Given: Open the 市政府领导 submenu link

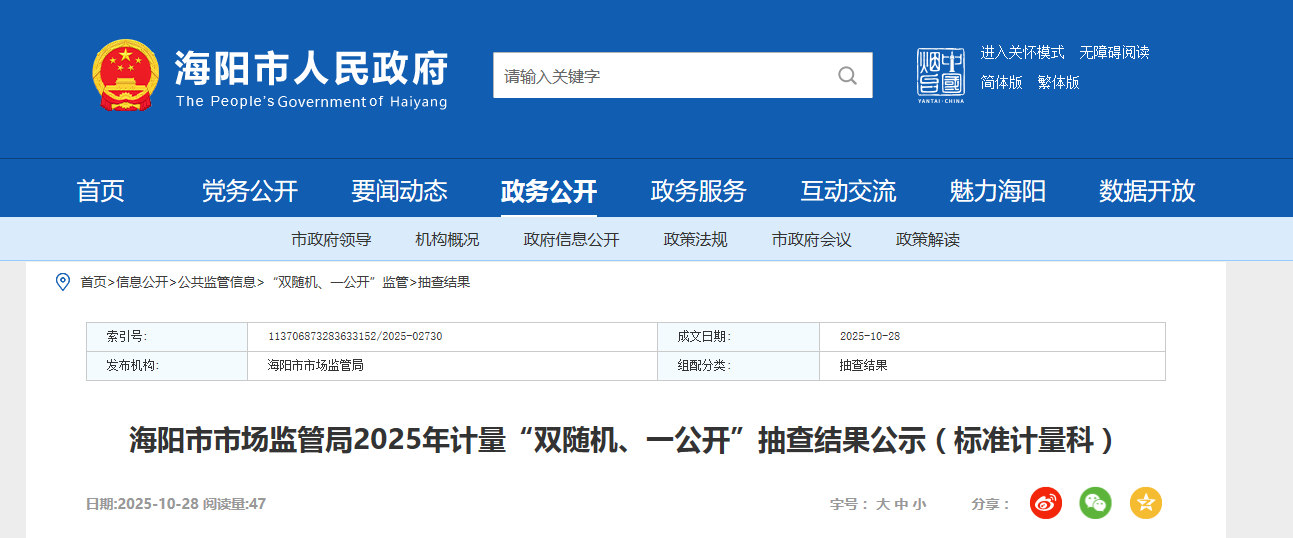Looking at the screenshot, I should 331,240.
